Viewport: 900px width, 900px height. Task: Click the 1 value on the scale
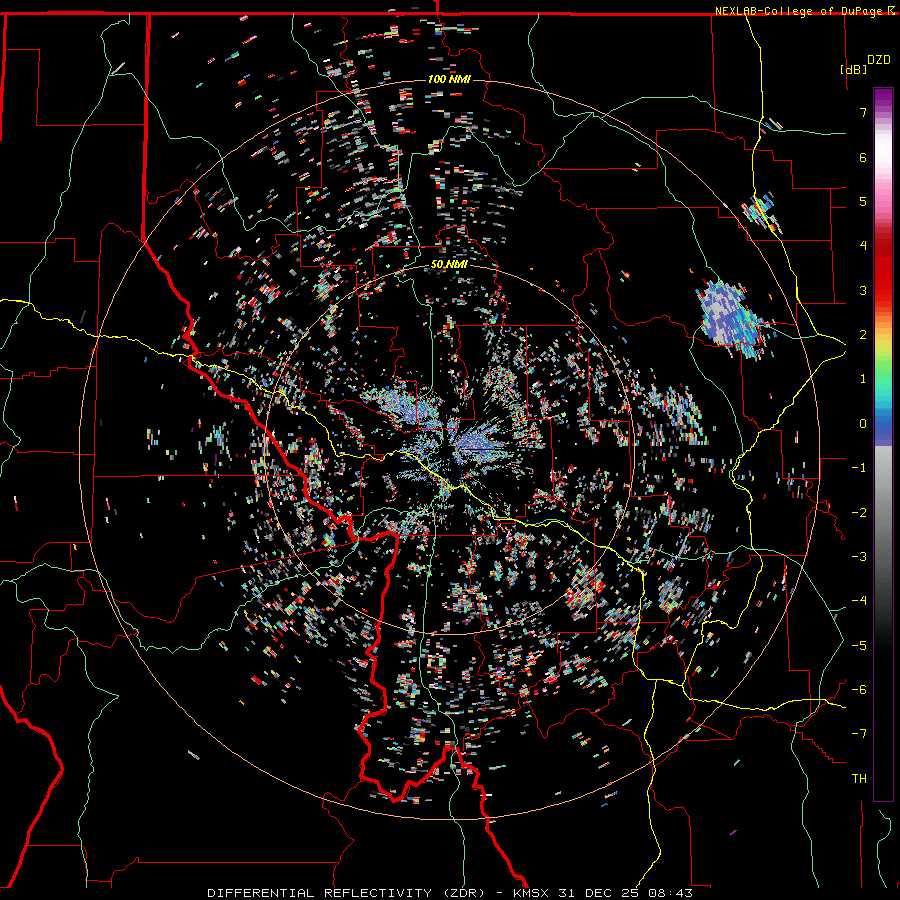point(863,379)
